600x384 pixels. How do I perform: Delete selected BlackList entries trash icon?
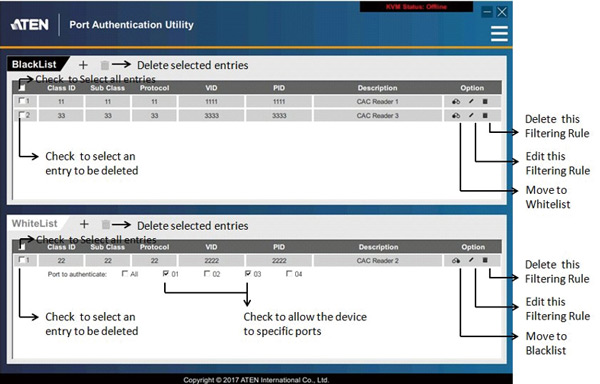coord(104,65)
